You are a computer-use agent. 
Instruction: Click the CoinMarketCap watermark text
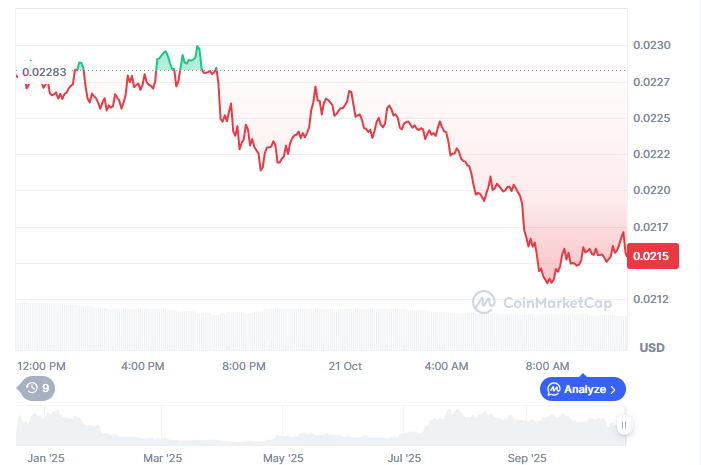557,301
